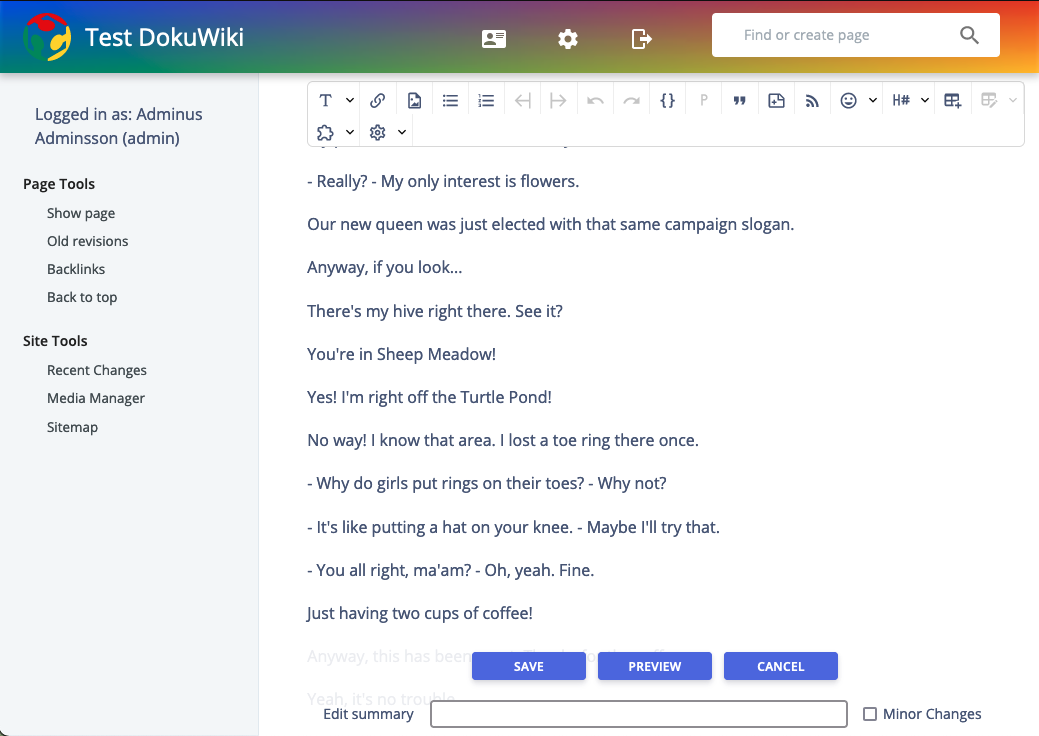Click the DokuWiki logo icon

coord(47,37)
